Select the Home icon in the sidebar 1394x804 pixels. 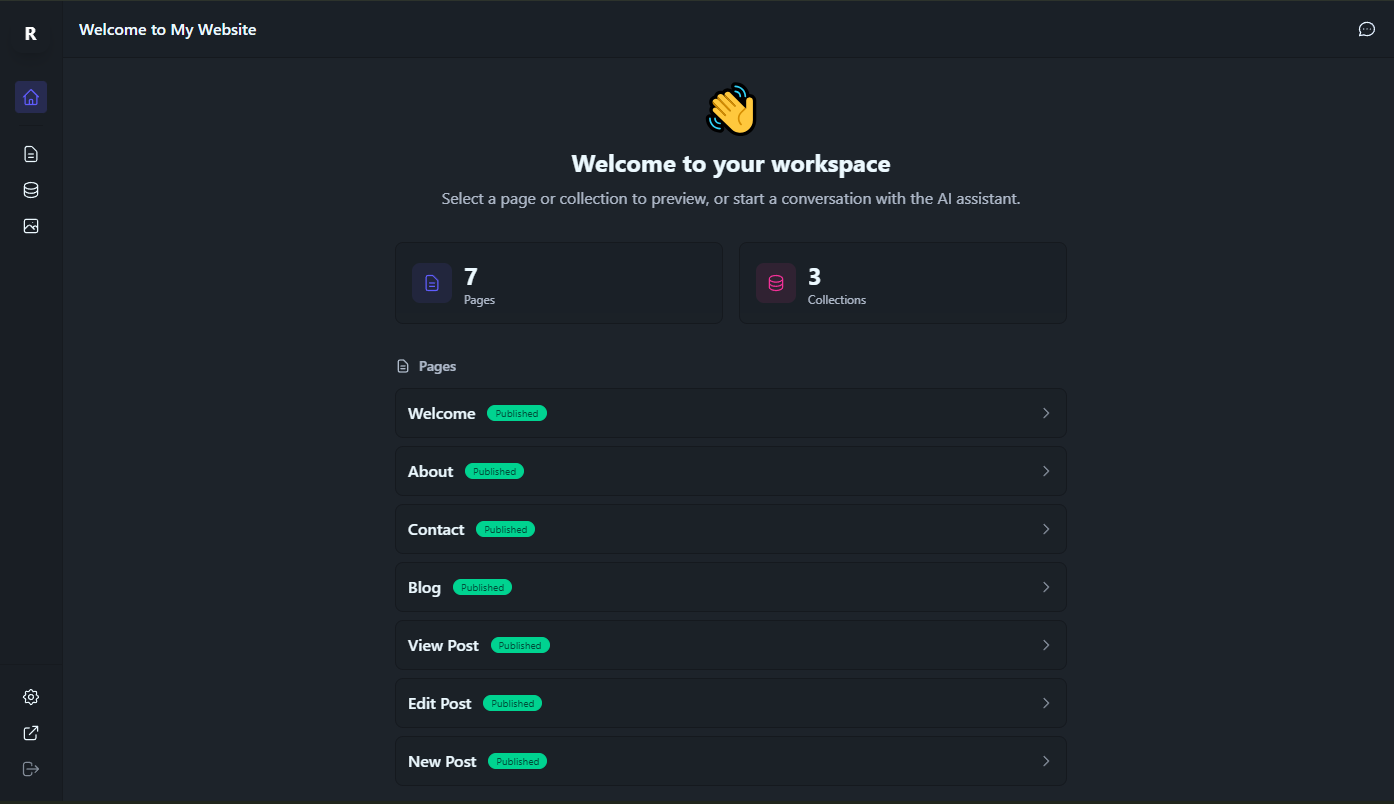(x=30, y=97)
